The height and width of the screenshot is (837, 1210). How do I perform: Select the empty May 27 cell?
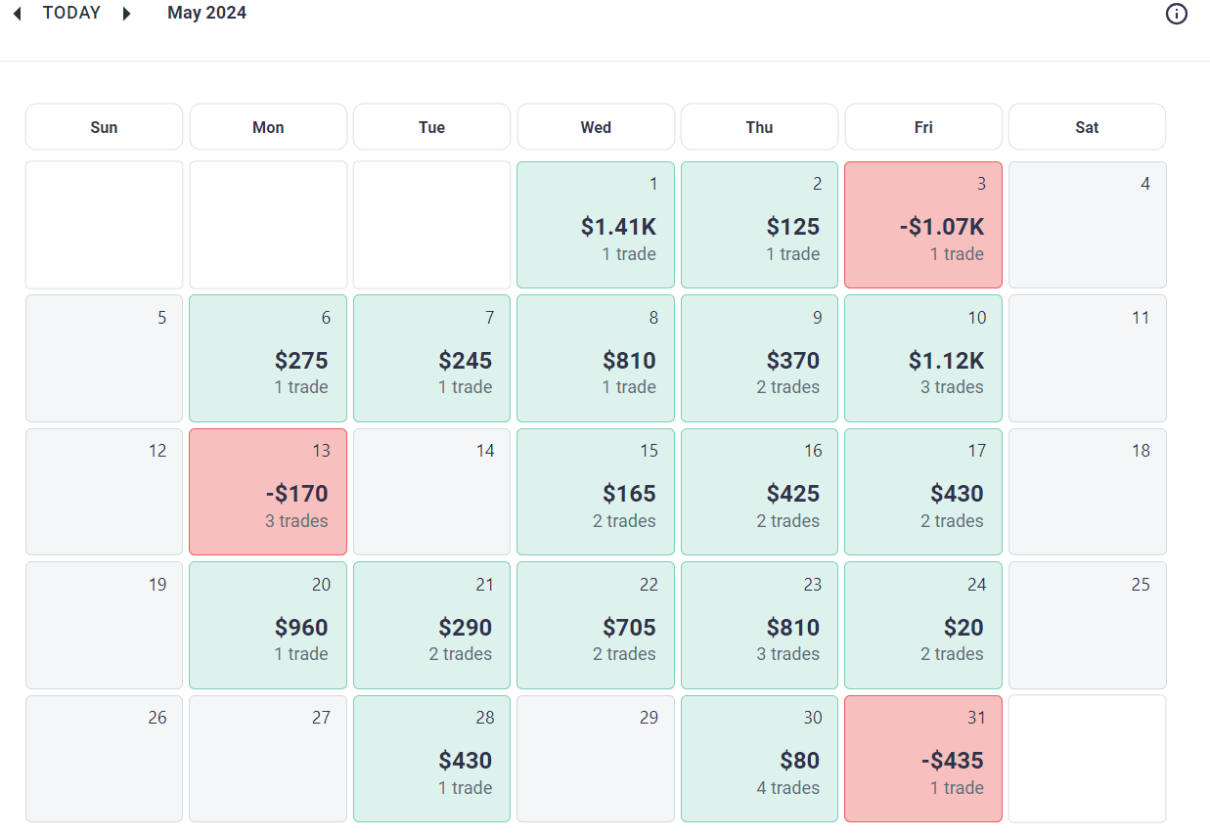pos(268,759)
